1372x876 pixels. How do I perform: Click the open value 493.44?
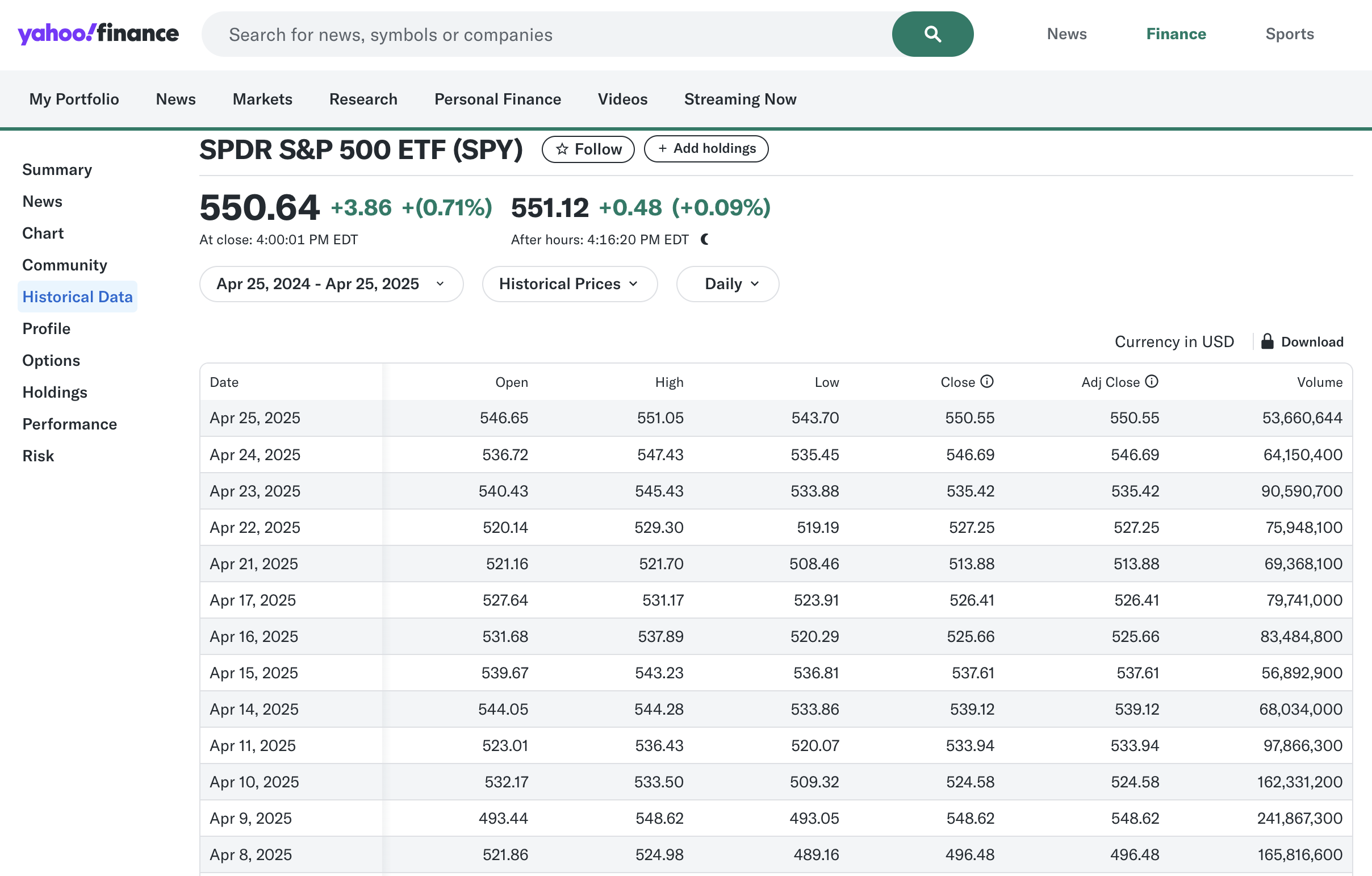coord(503,818)
